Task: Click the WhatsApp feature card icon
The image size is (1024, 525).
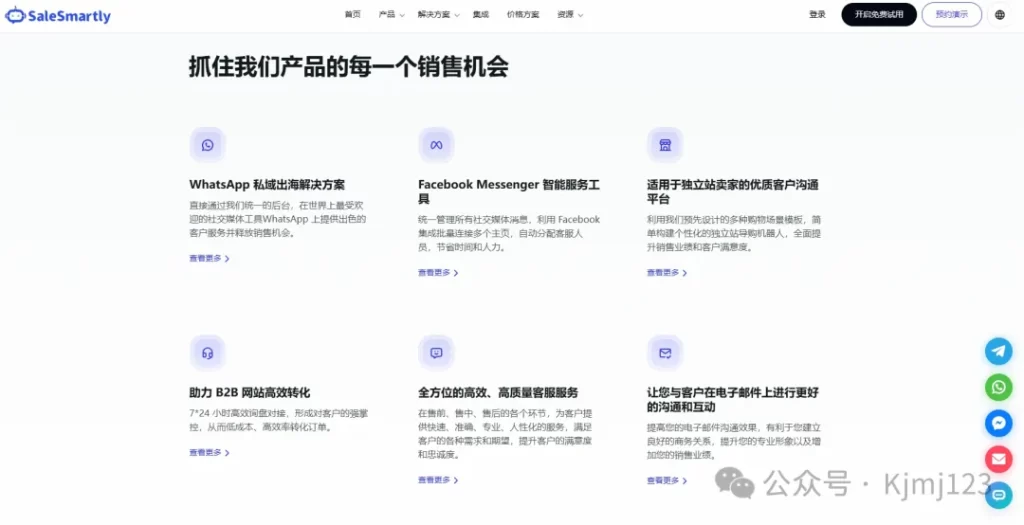Action: tap(208, 145)
